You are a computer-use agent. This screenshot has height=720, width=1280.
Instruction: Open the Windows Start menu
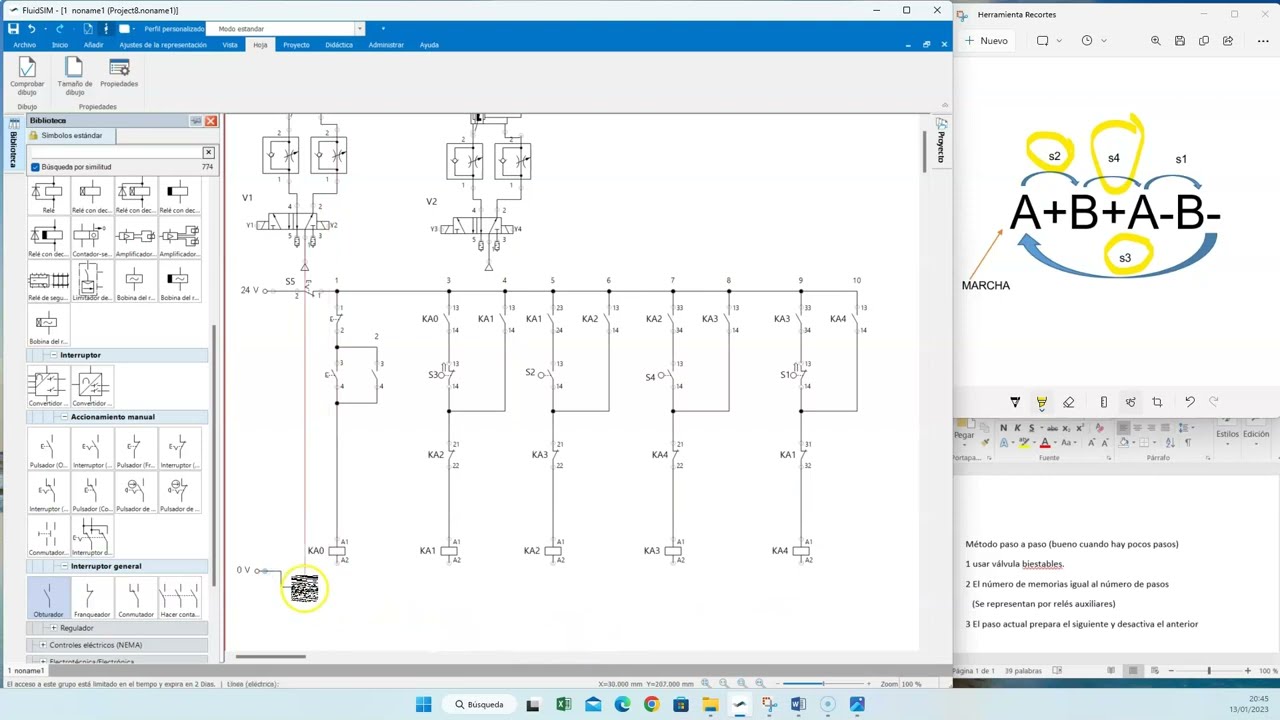[x=423, y=705]
